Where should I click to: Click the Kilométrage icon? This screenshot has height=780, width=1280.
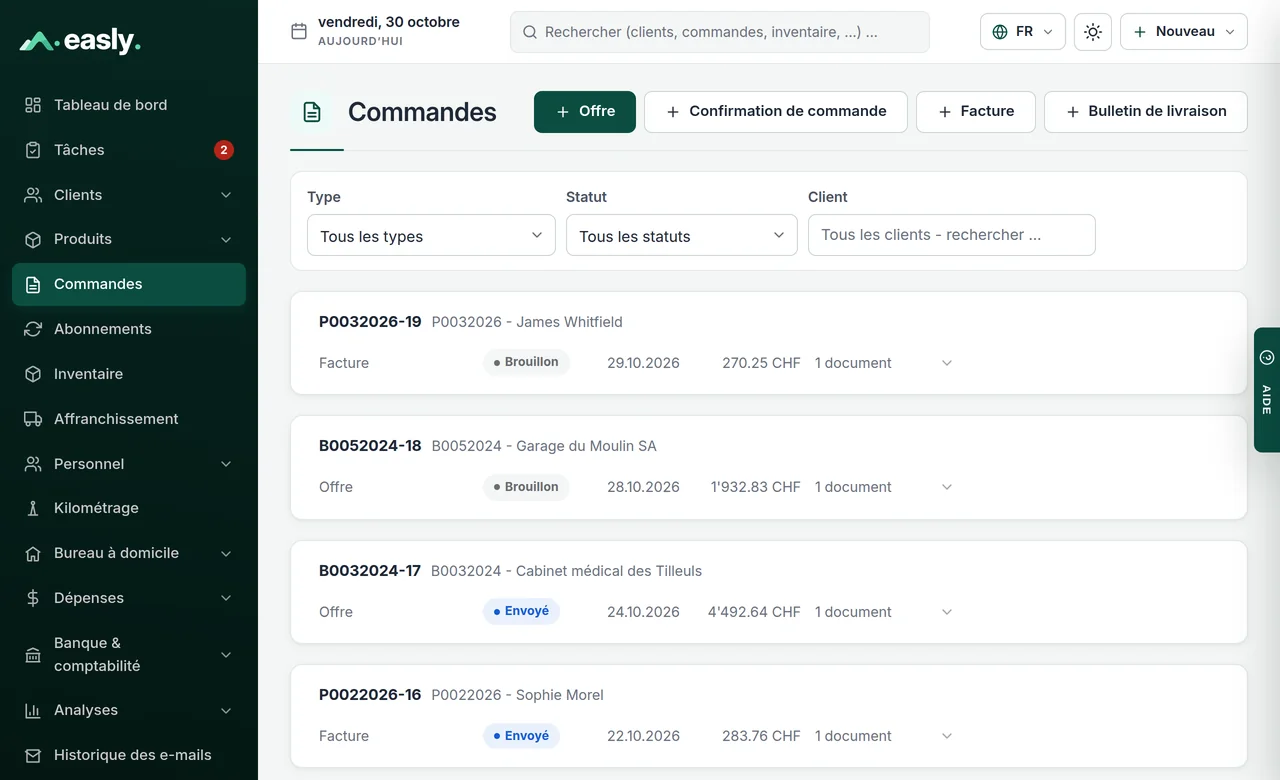point(33,508)
